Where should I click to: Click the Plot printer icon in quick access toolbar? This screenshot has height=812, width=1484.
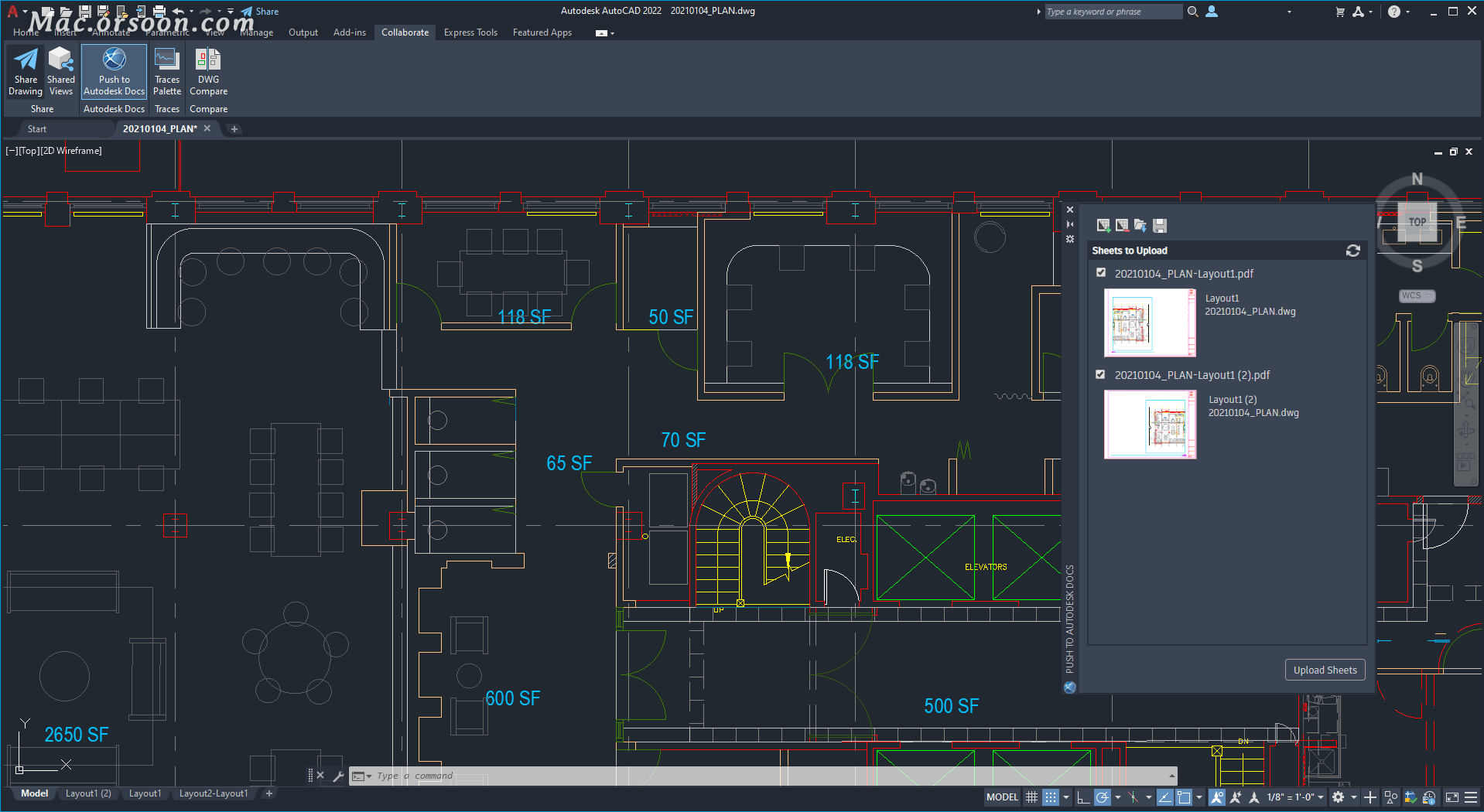coord(159,12)
